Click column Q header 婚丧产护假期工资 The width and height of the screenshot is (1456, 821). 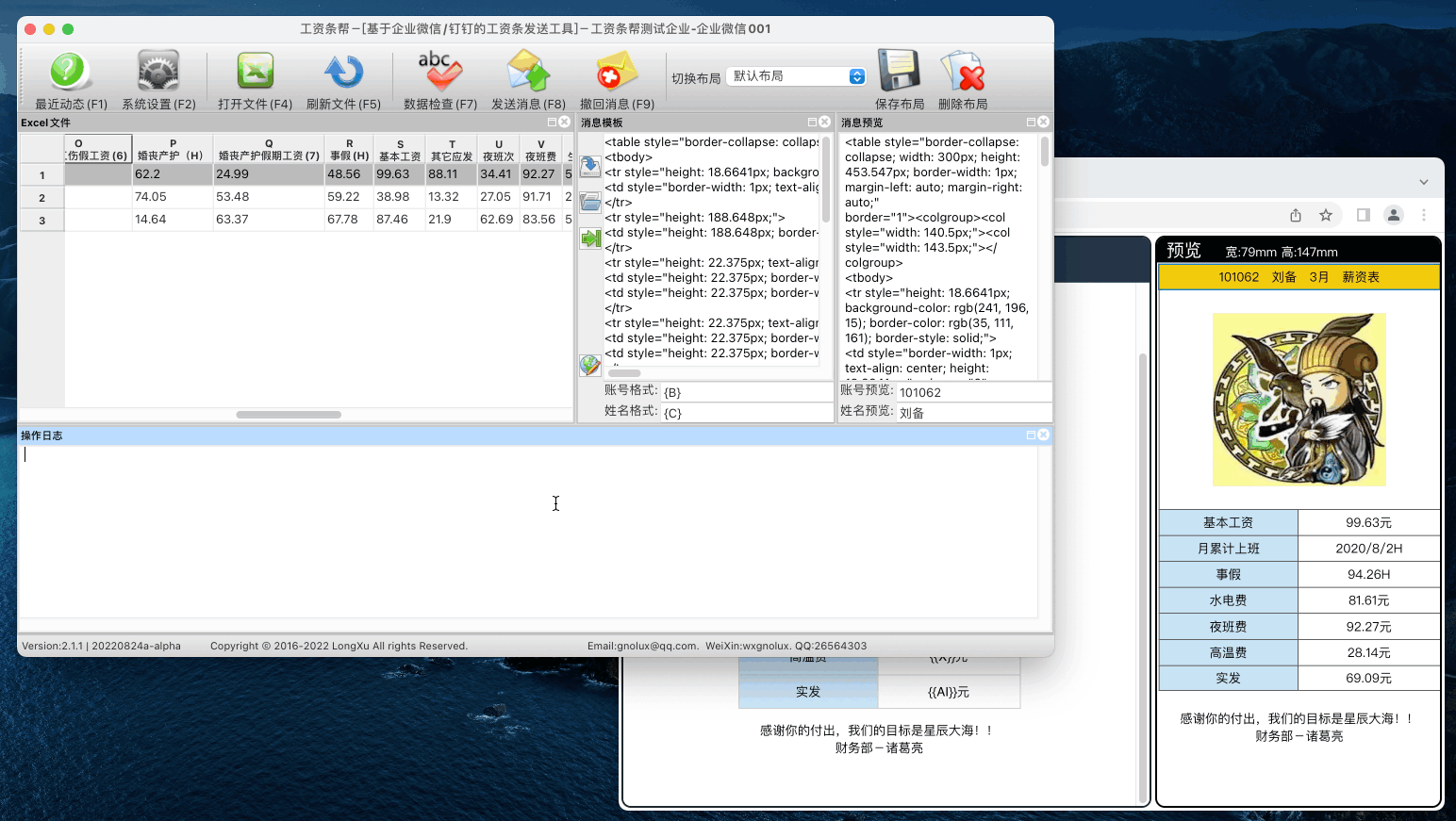269,149
